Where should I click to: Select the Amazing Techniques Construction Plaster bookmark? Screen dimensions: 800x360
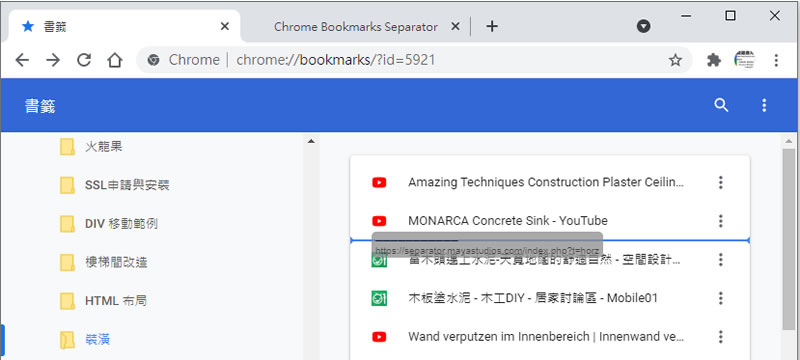click(x=549, y=182)
